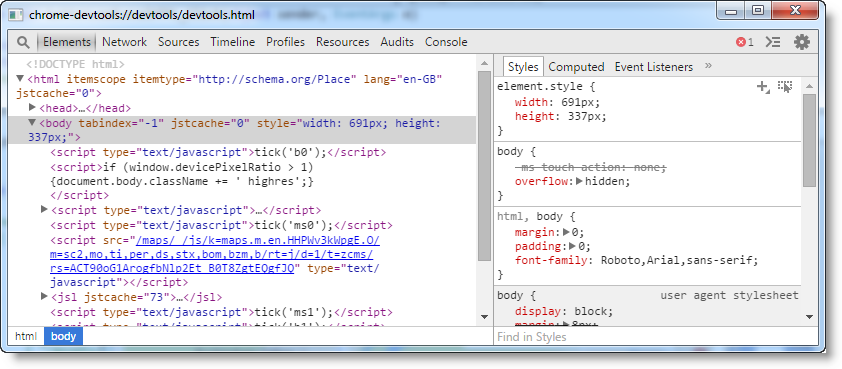This screenshot has height=369, width=842.
Task: Click the html, body selector text
Action: click(x=529, y=217)
